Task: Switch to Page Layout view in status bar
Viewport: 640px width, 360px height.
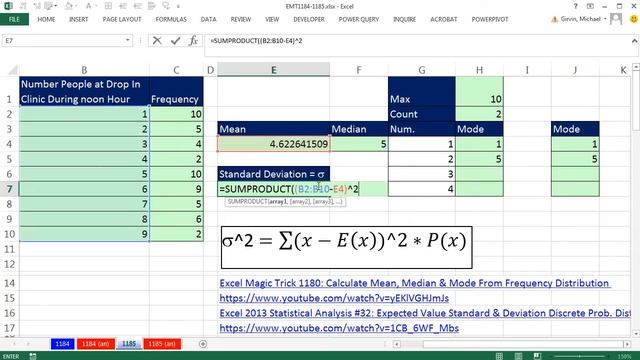Action: click(x=518, y=356)
